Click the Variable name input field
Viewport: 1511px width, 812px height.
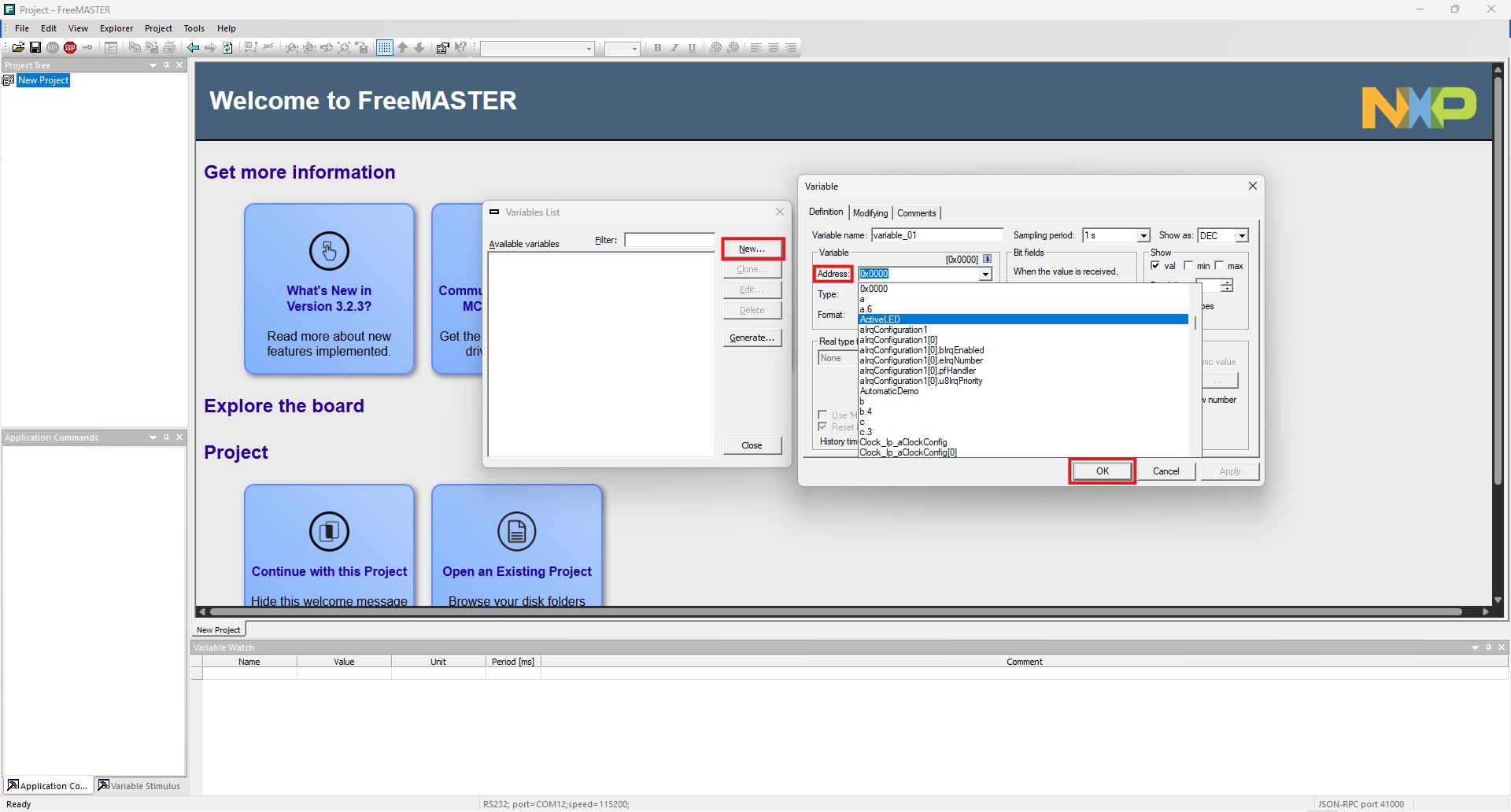pos(937,235)
